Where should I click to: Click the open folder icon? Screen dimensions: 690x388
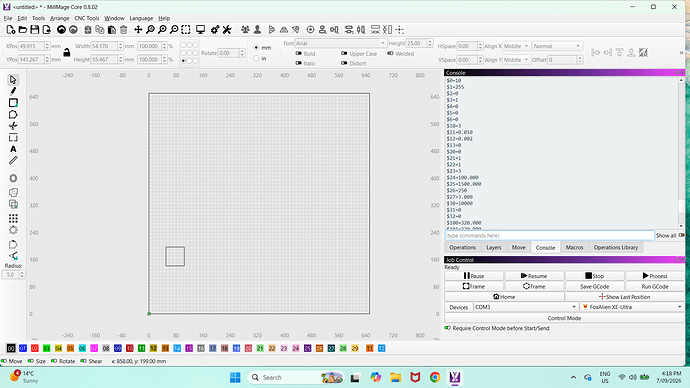(23, 29)
